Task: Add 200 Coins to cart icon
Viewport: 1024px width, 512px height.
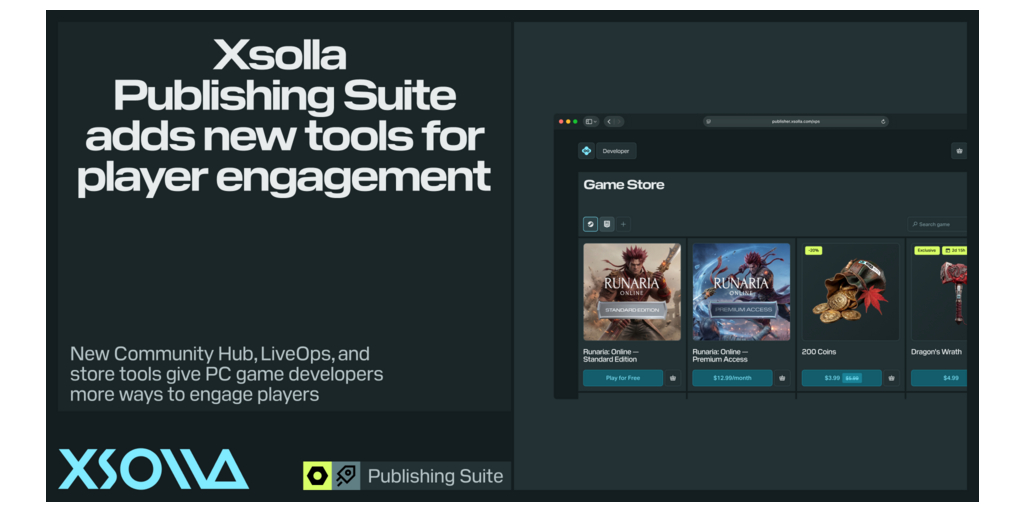Action: coord(891,378)
